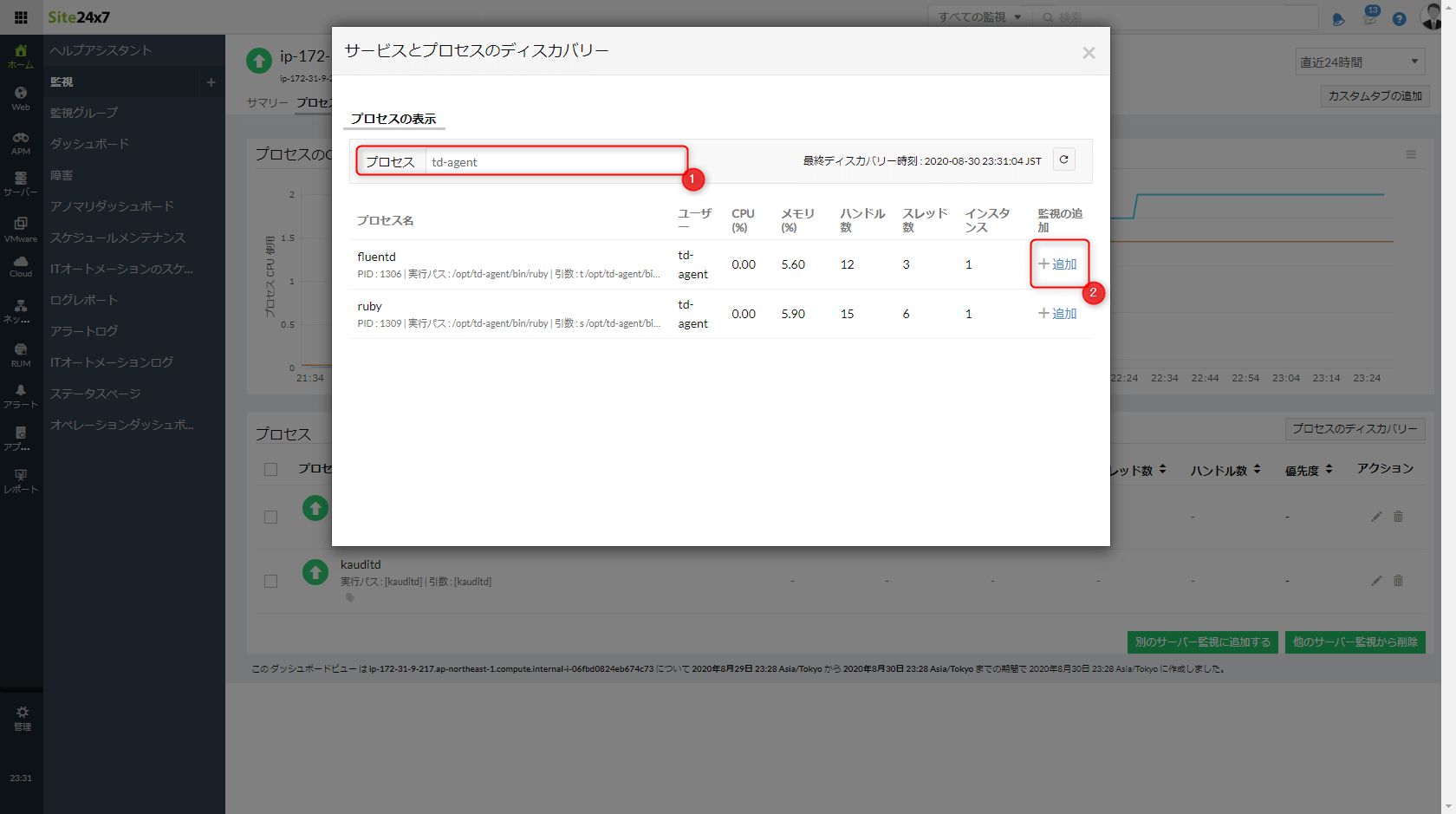Open 監視グループ in the side menu
This screenshot has width=1456, height=814.
click(83, 113)
